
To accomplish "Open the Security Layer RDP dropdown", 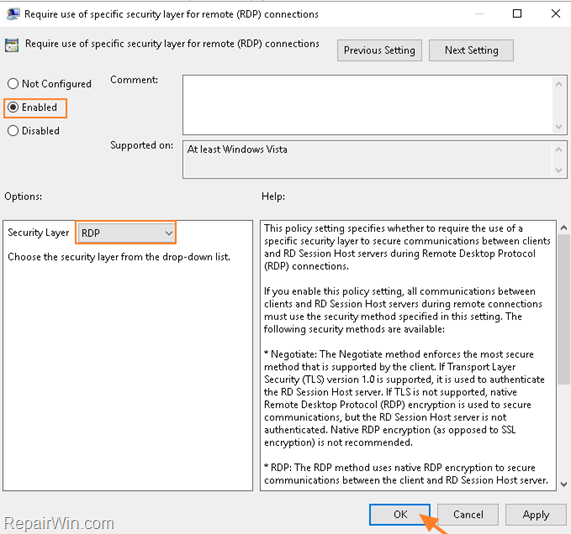I will [x=126, y=233].
